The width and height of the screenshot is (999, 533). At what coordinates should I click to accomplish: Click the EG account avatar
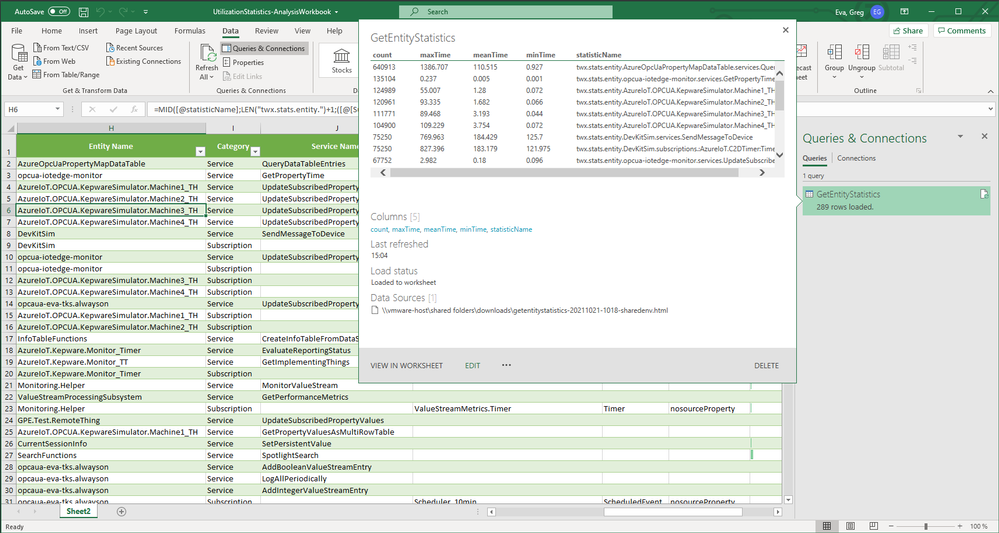click(x=878, y=11)
